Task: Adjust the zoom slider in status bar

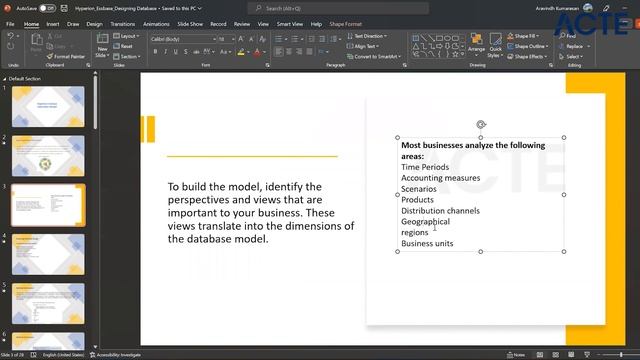Action: click(x=620, y=355)
